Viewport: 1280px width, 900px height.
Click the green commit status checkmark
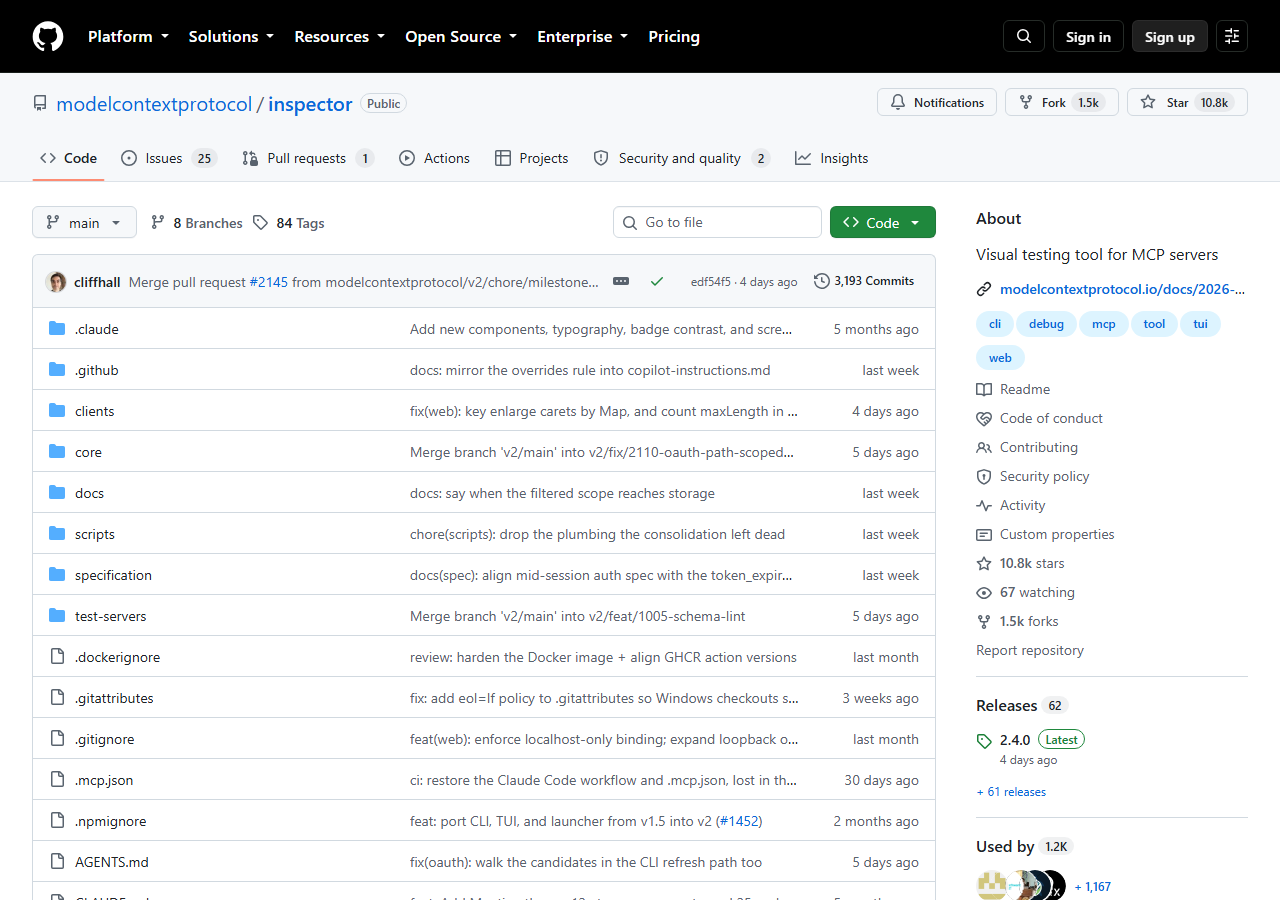pyautogui.click(x=657, y=281)
